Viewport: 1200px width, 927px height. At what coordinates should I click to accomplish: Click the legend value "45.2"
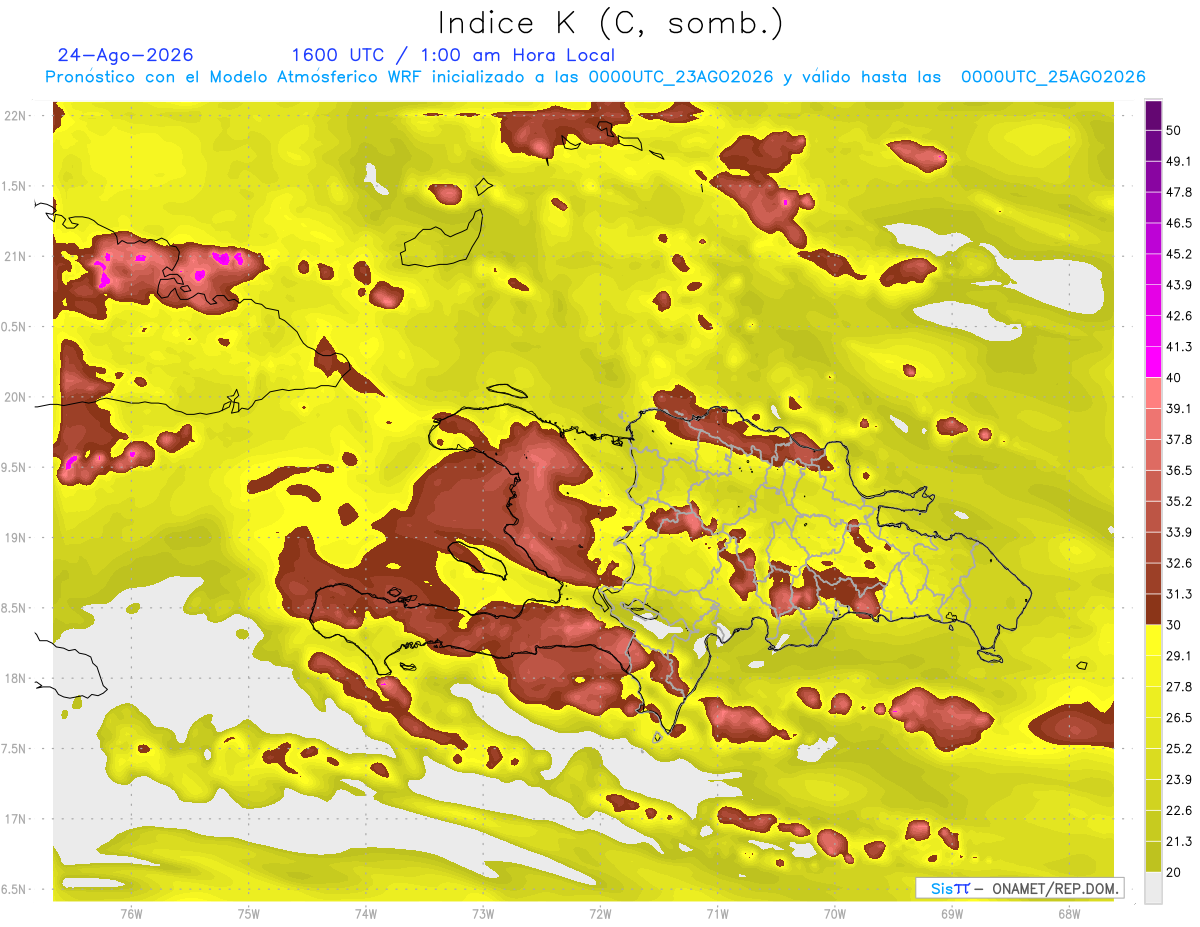(1178, 255)
